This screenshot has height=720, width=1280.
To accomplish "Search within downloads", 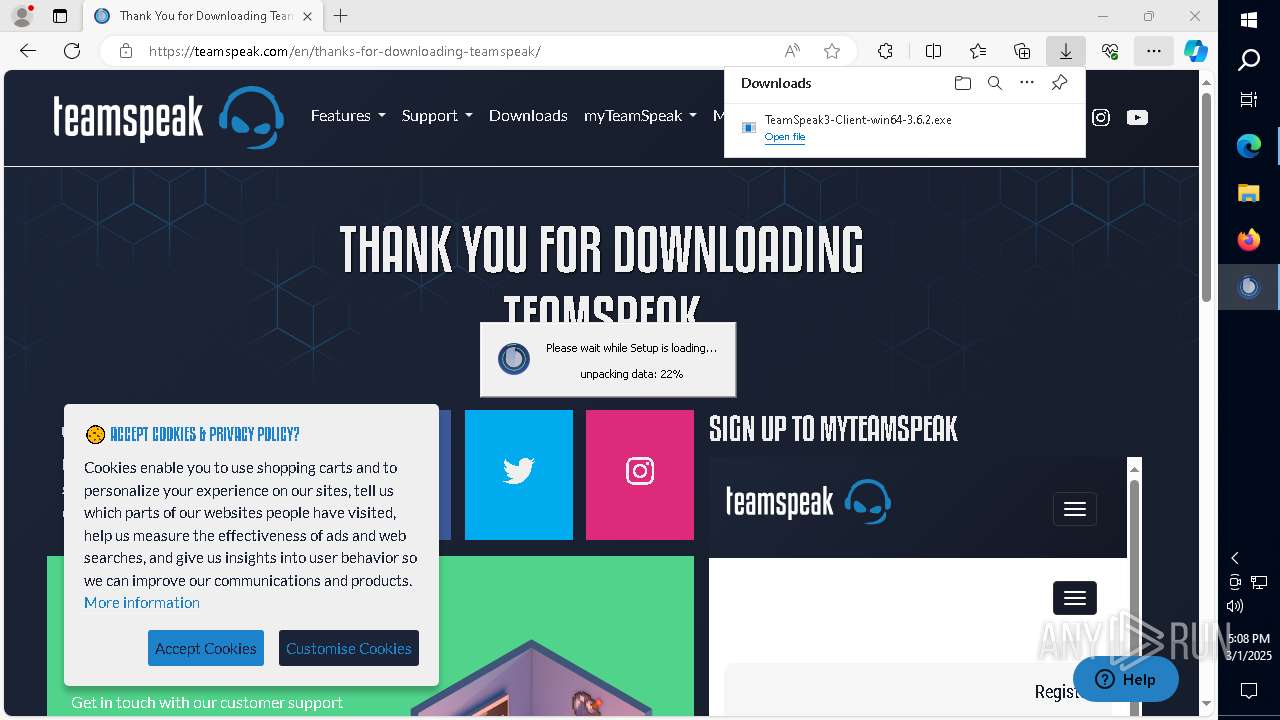I will pos(995,83).
